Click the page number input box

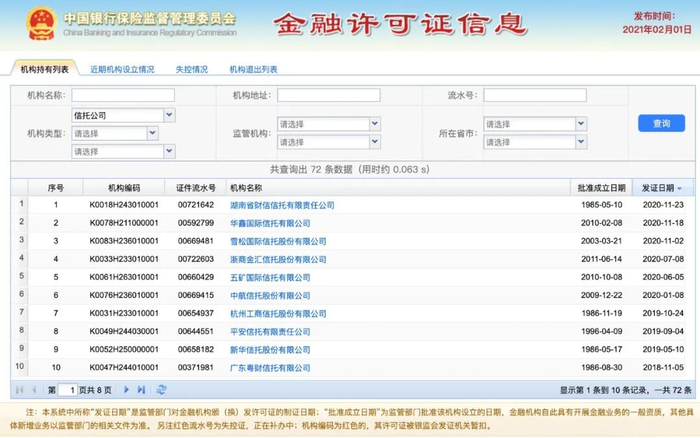click(x=67, y=390)
